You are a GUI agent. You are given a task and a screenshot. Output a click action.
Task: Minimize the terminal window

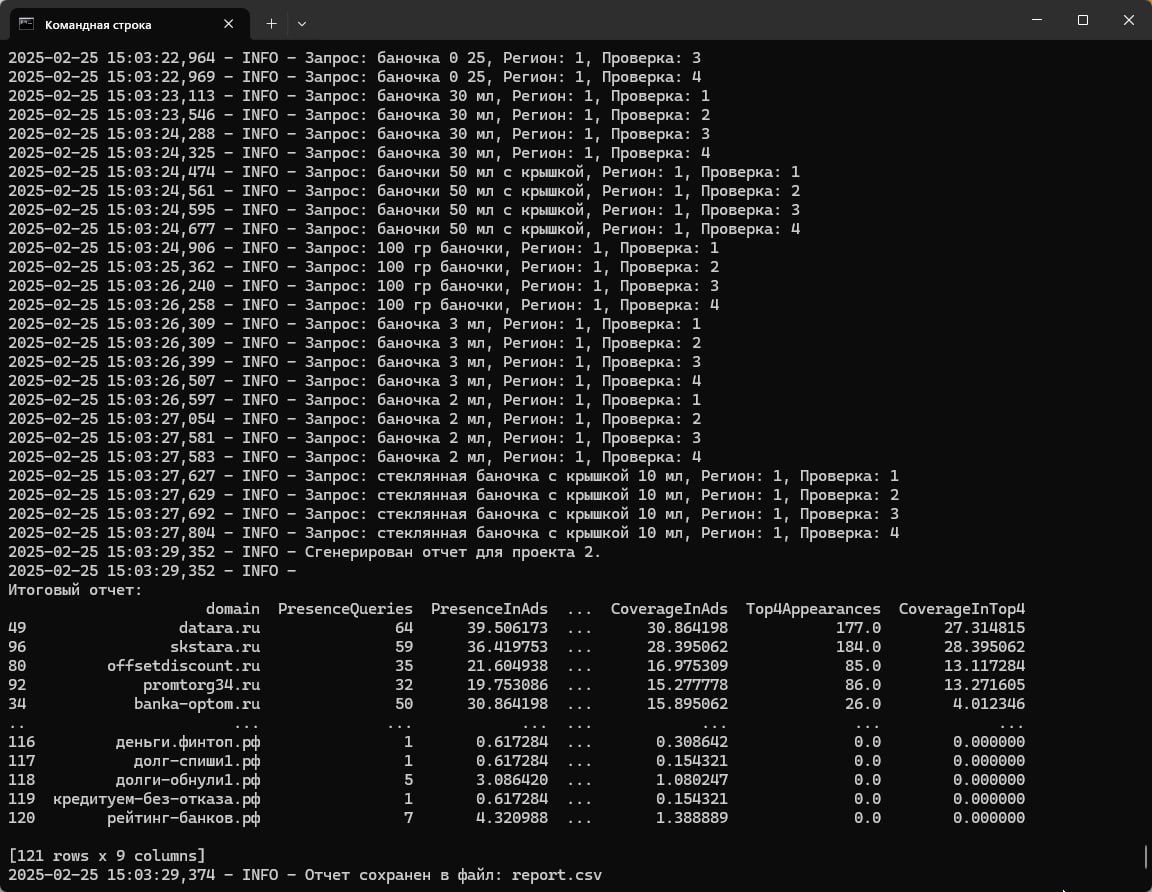pyautogui.click(x=1037, y=20)
